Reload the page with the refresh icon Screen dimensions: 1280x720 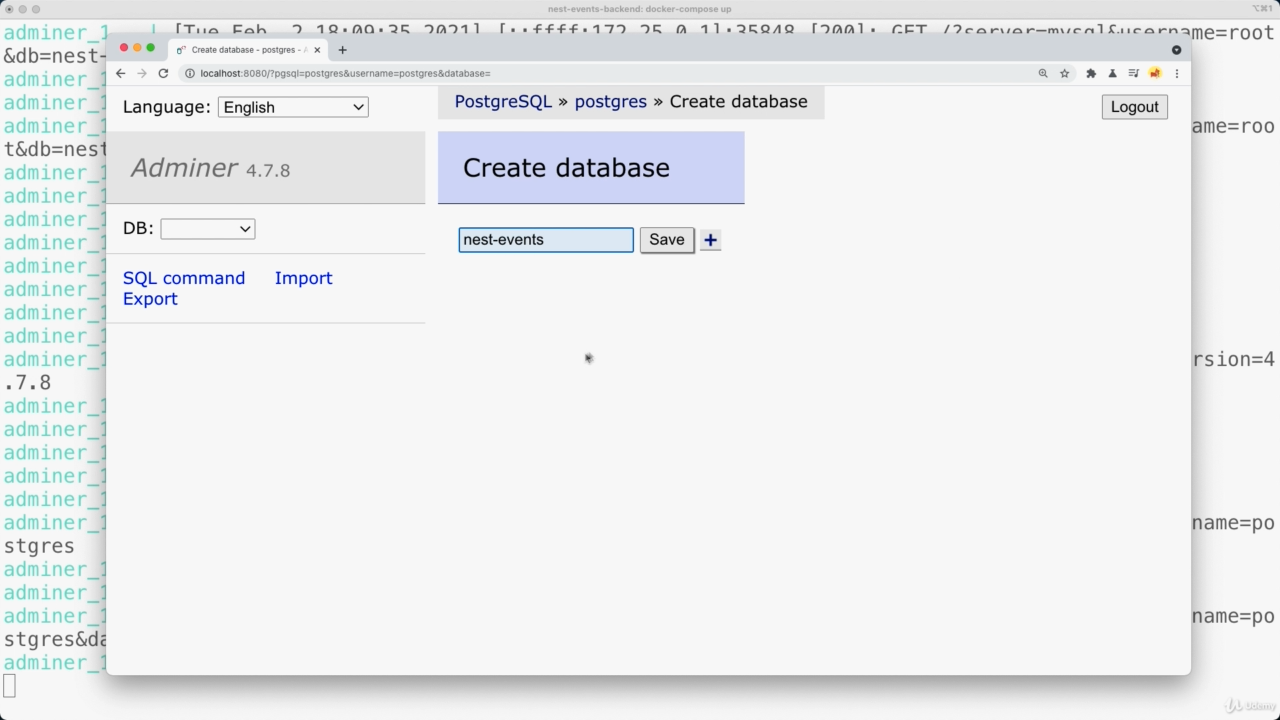tap(163, 73)
